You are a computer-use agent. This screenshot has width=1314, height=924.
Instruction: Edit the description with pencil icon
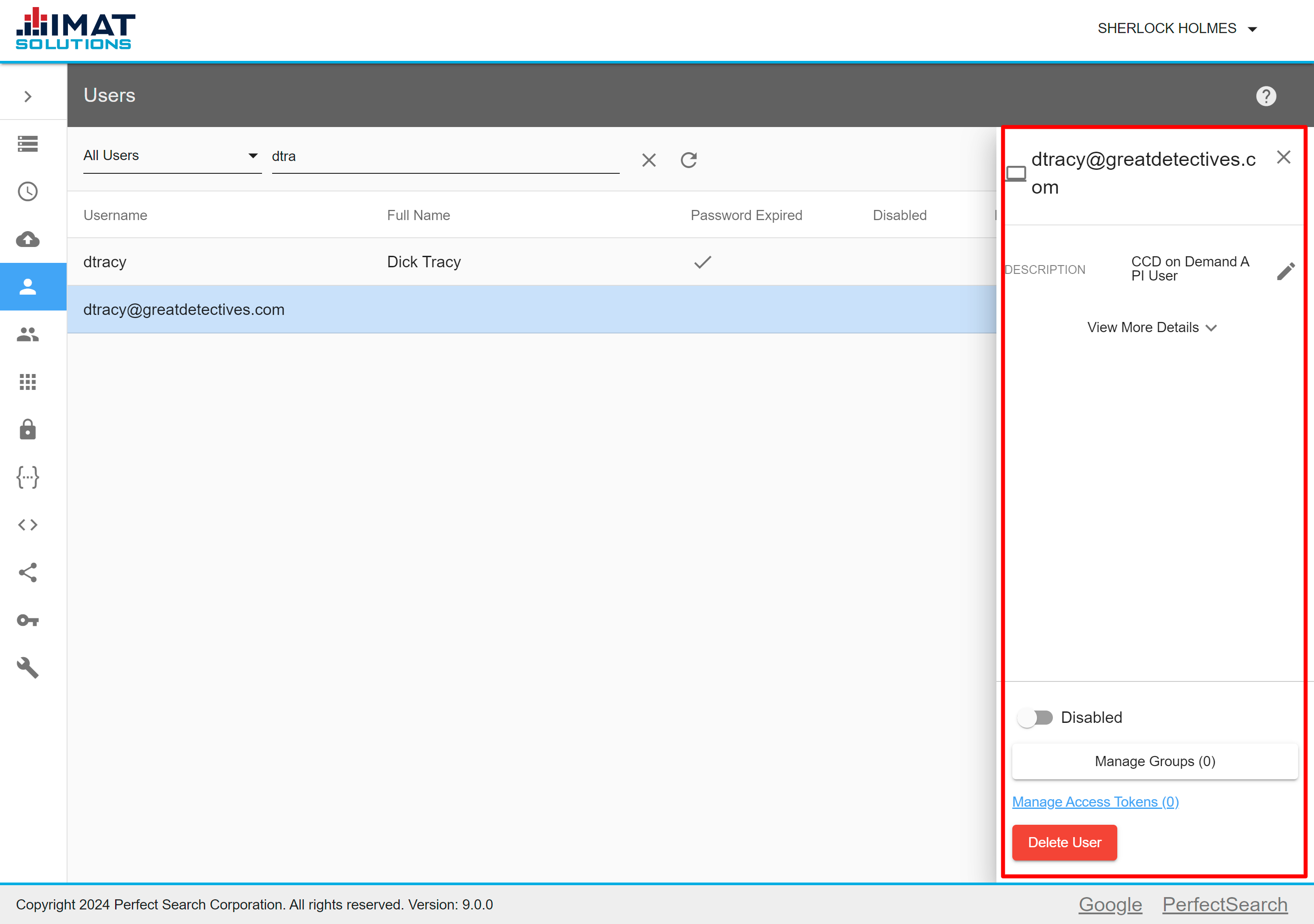tap(1285, 271)
